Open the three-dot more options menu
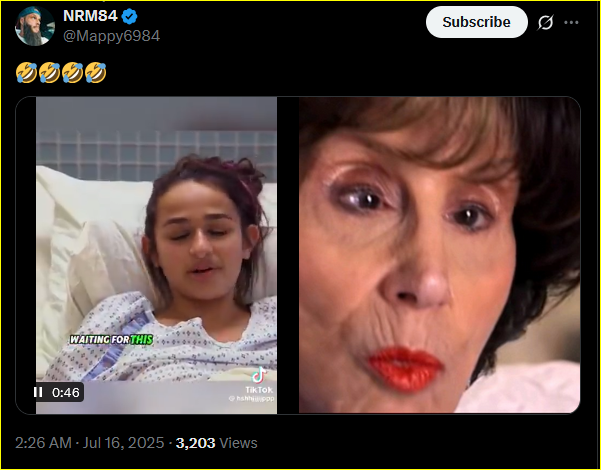 [x=571, y=23]
